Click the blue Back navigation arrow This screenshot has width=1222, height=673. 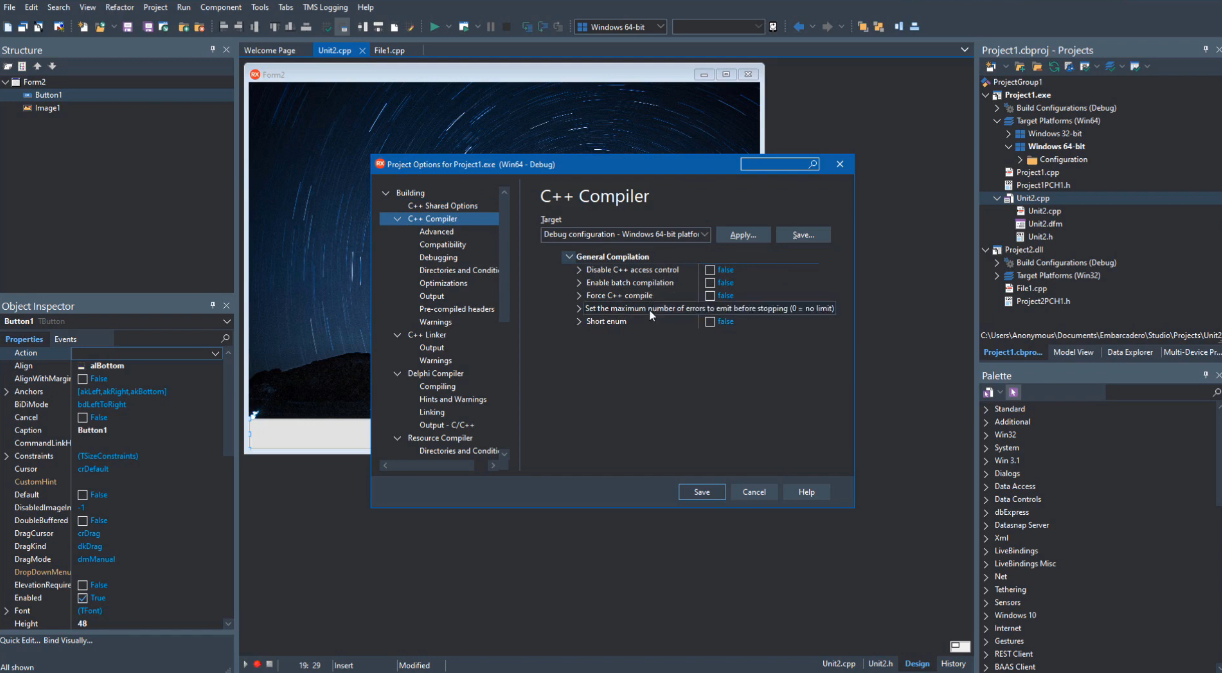pyautogui.click(x=798, y=27)
